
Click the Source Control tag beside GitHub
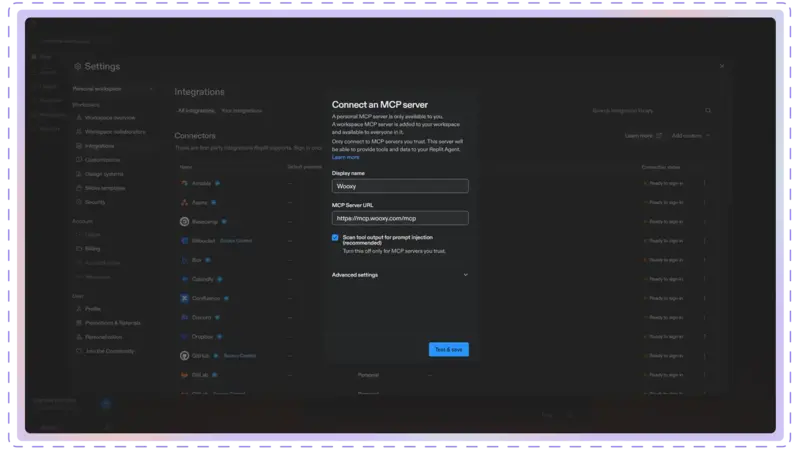click(x=240, y=356)
